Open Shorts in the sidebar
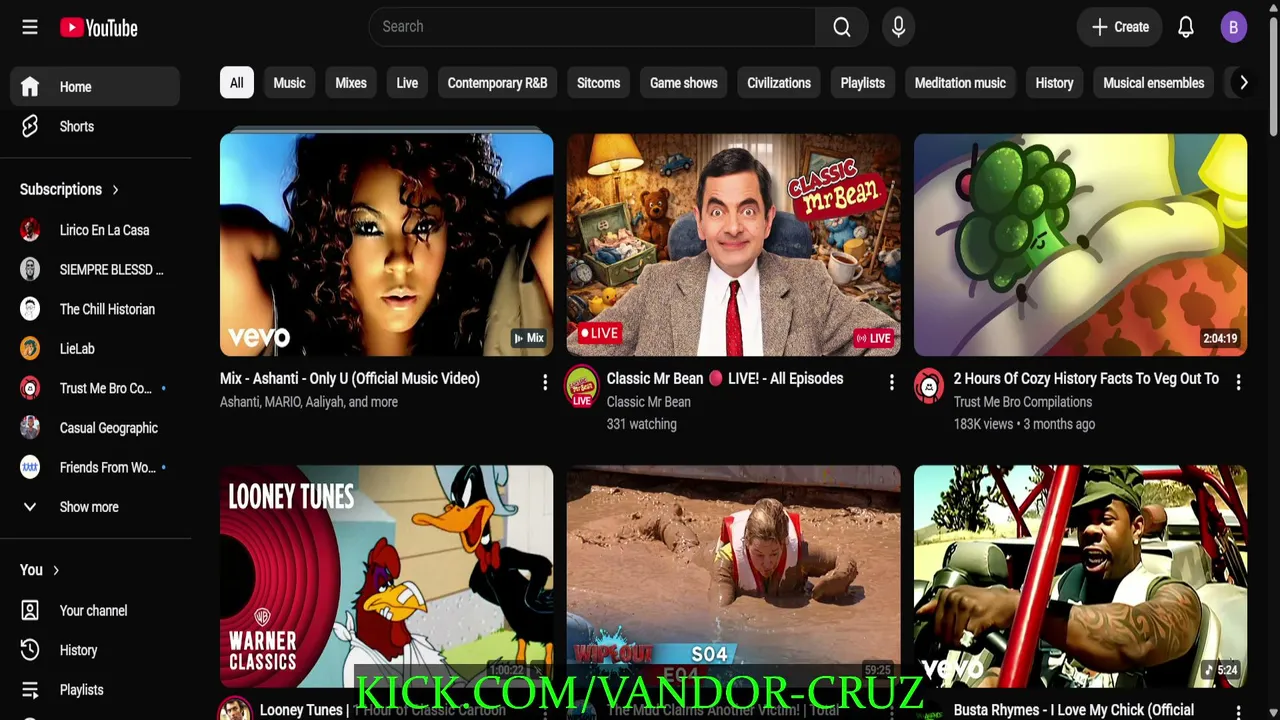1280x720 pixels. pos(95,126)
